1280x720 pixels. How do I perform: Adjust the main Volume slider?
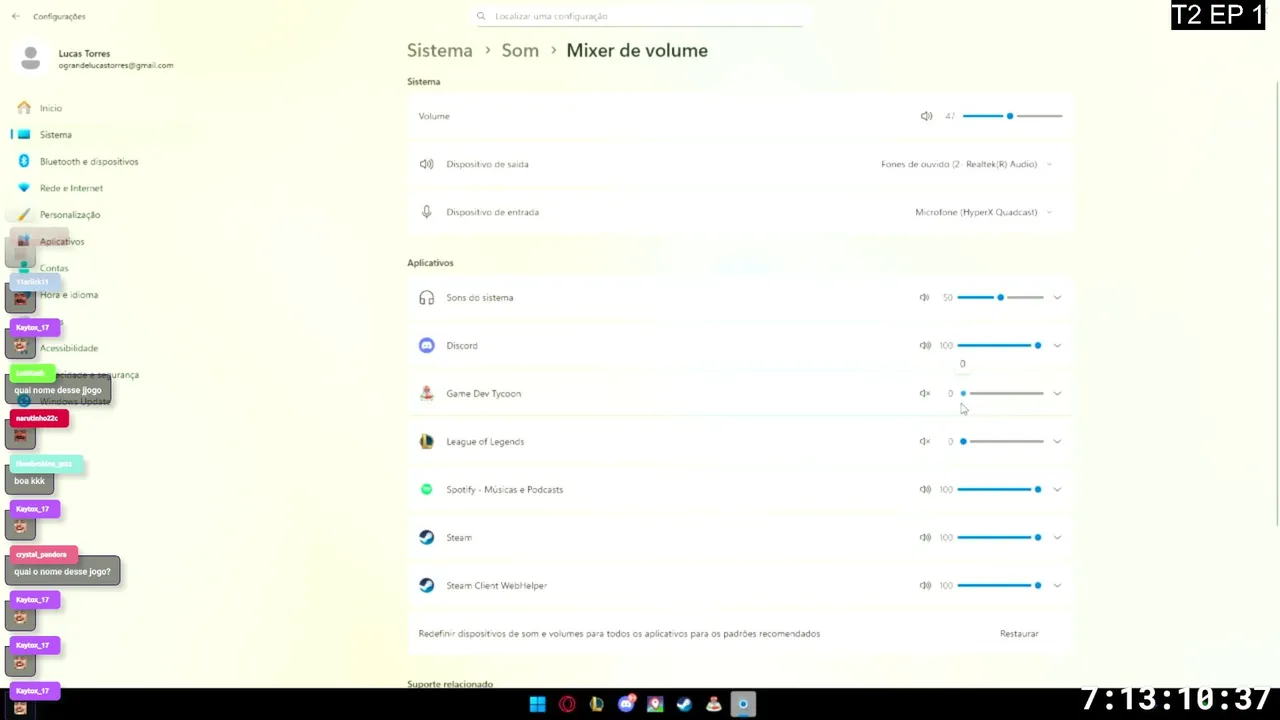[1012, 116]
